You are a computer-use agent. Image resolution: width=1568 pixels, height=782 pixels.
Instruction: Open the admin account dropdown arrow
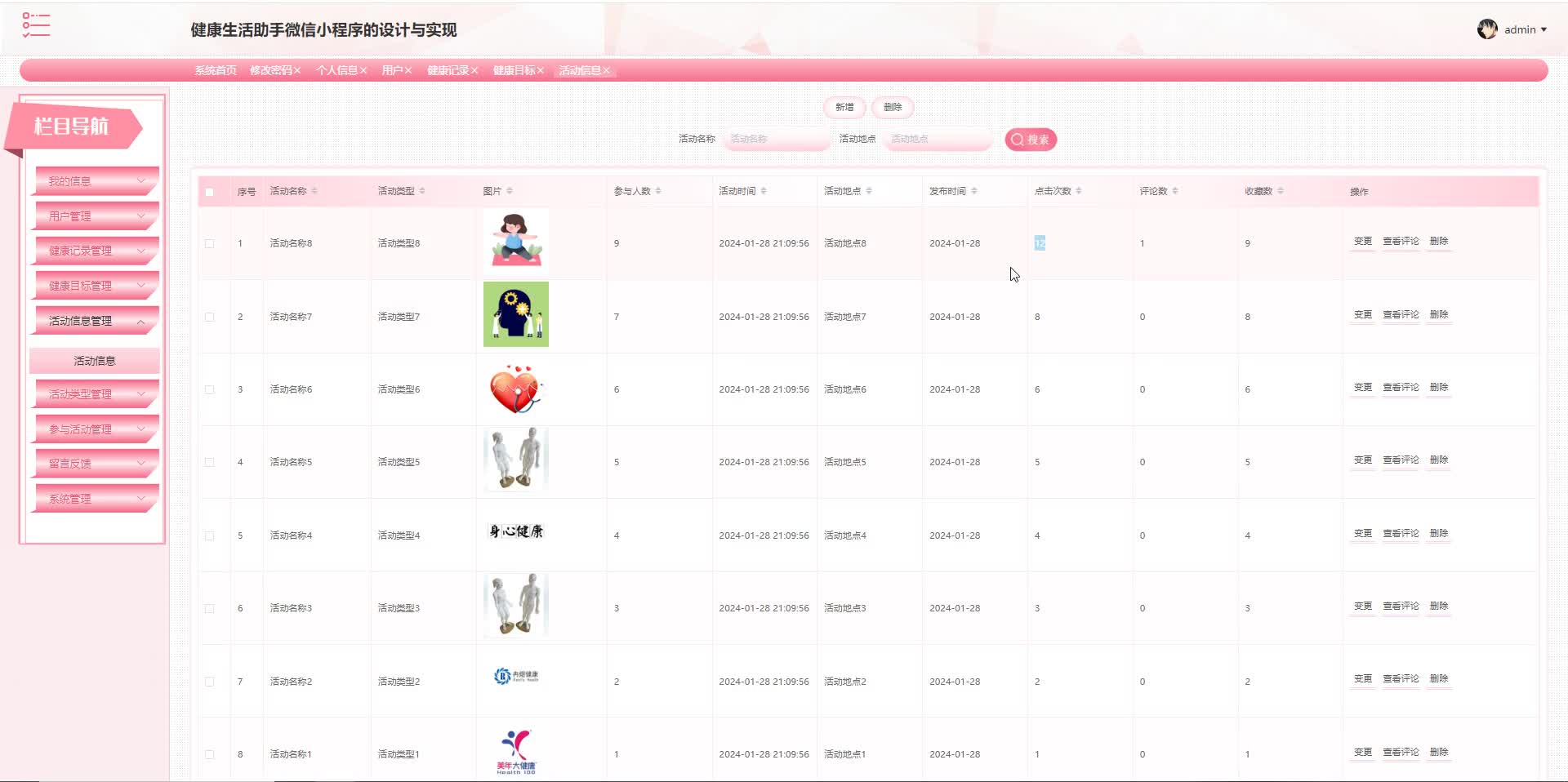pyautogui.click(x=1543, y=29)
